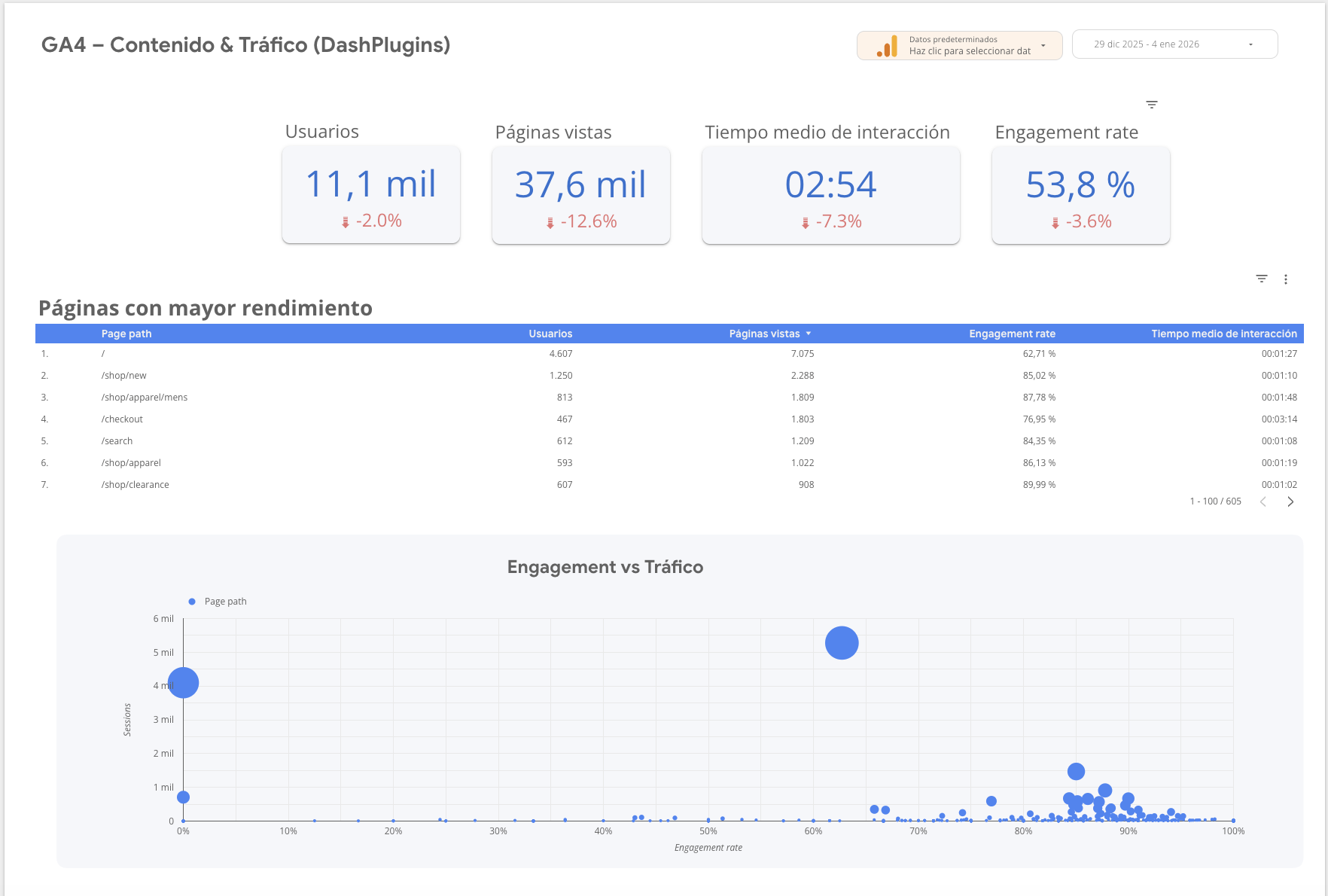Screen dimensions: 1328x896
Task: Go to next table page with right arrow
Action: (x=1290, y=501)
